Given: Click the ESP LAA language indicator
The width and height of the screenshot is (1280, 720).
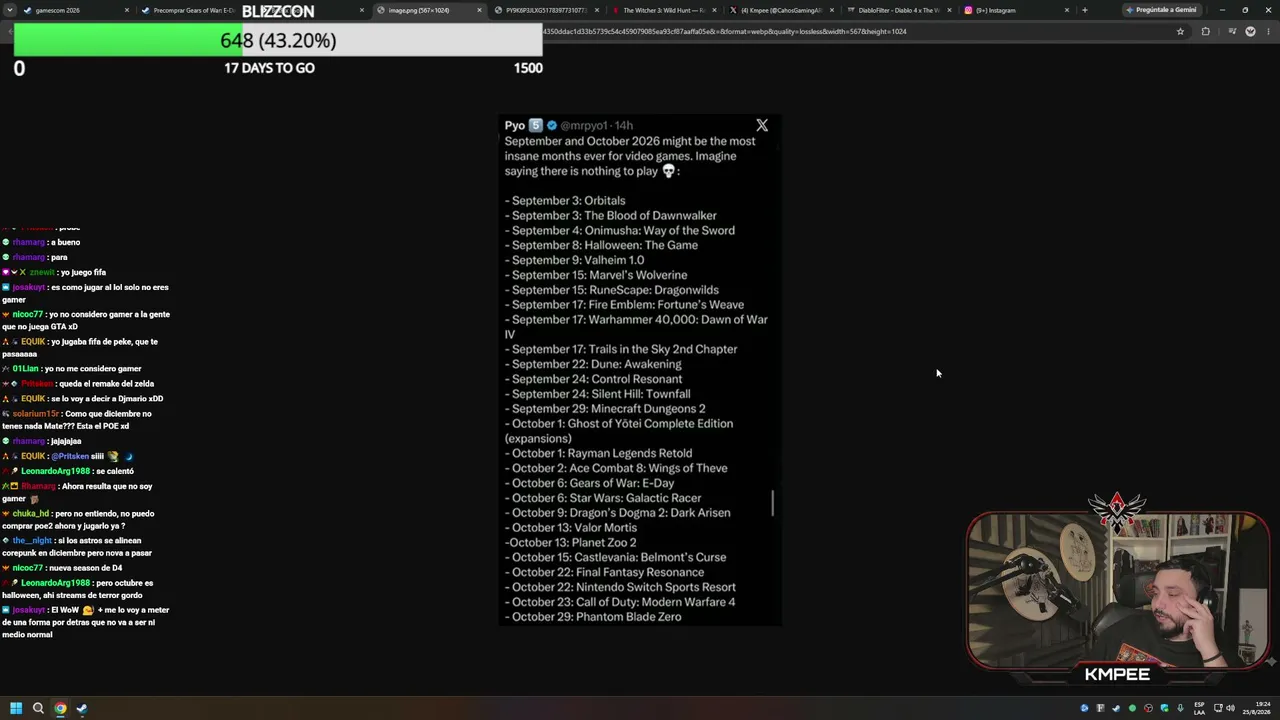Looking at the screenshot, I should pos(1199,708).
